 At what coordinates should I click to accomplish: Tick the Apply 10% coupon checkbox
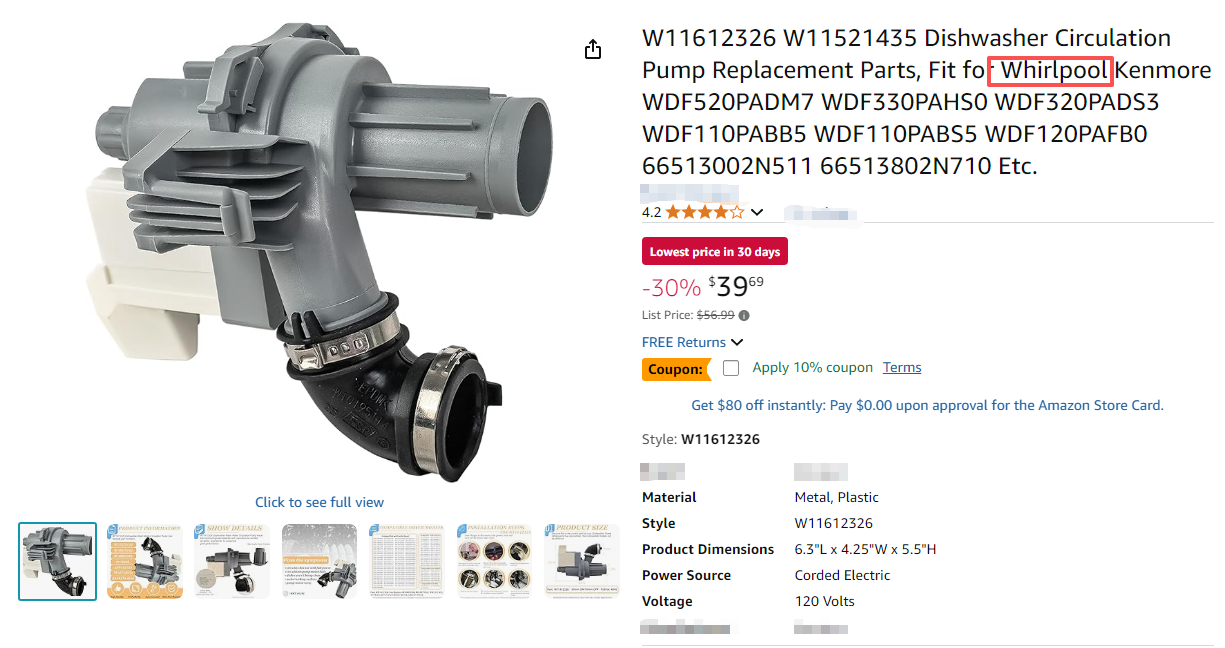[x=731, y=368]
